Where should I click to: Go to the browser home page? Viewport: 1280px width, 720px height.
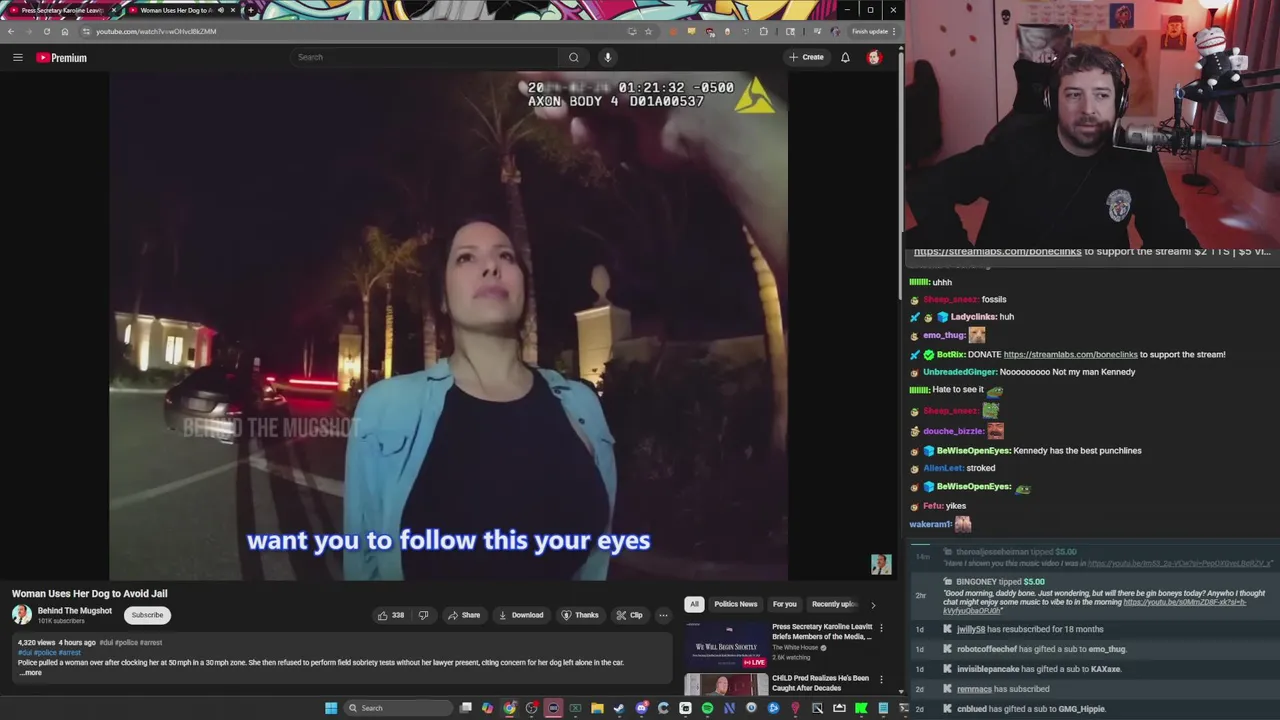pyautogui.click(x=65, y=31)
